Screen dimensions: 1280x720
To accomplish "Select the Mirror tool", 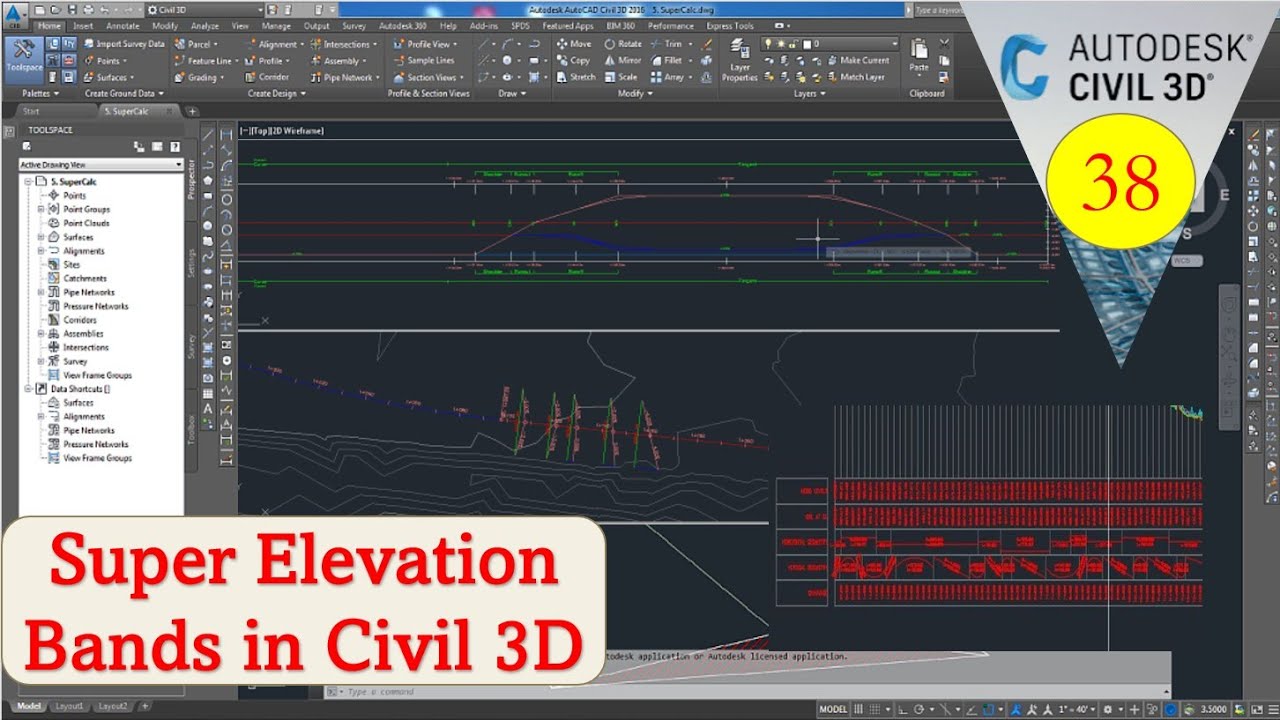I will [x=622, y=60].
